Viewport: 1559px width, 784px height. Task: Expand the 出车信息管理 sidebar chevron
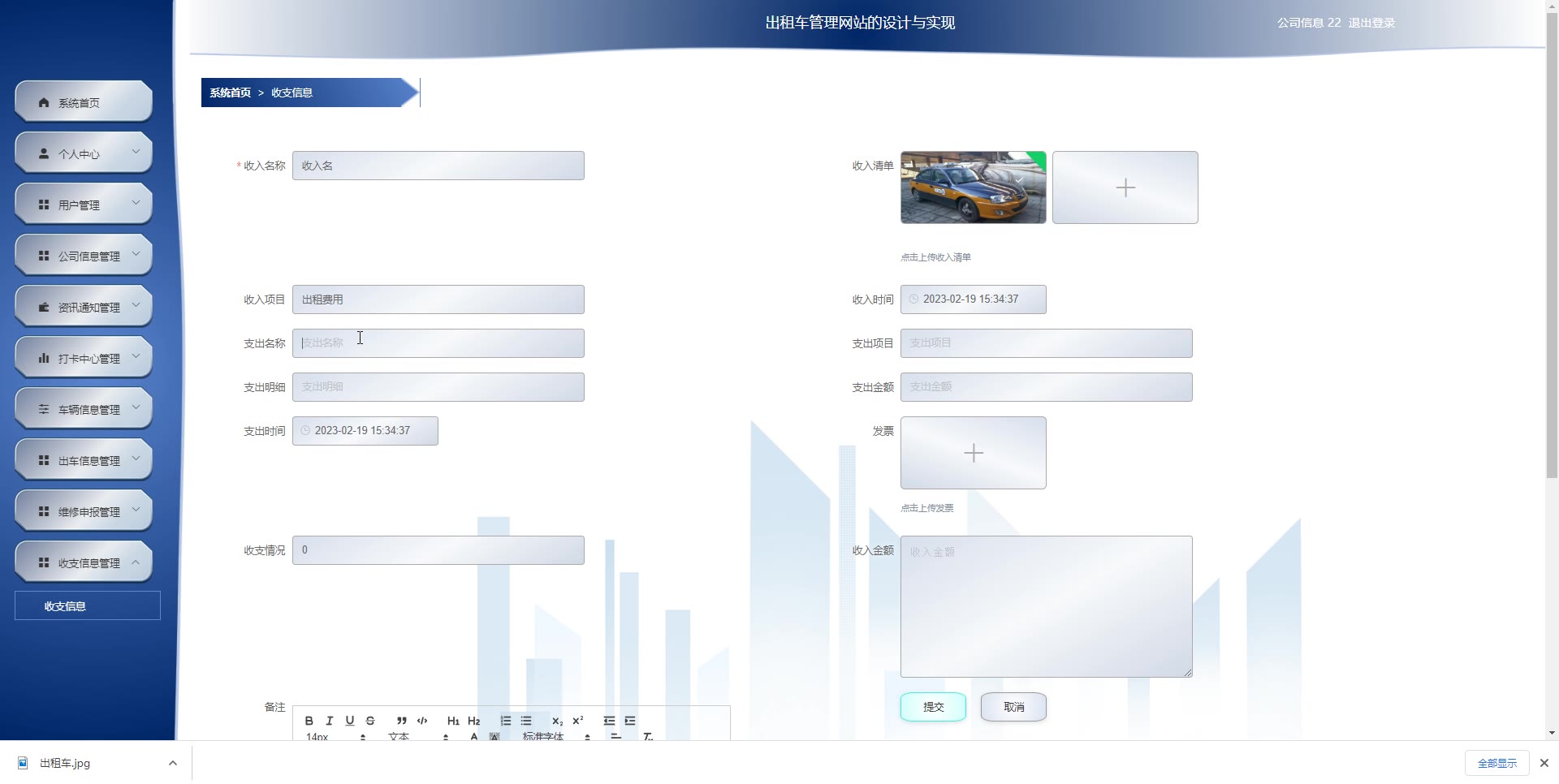[136, 459]
